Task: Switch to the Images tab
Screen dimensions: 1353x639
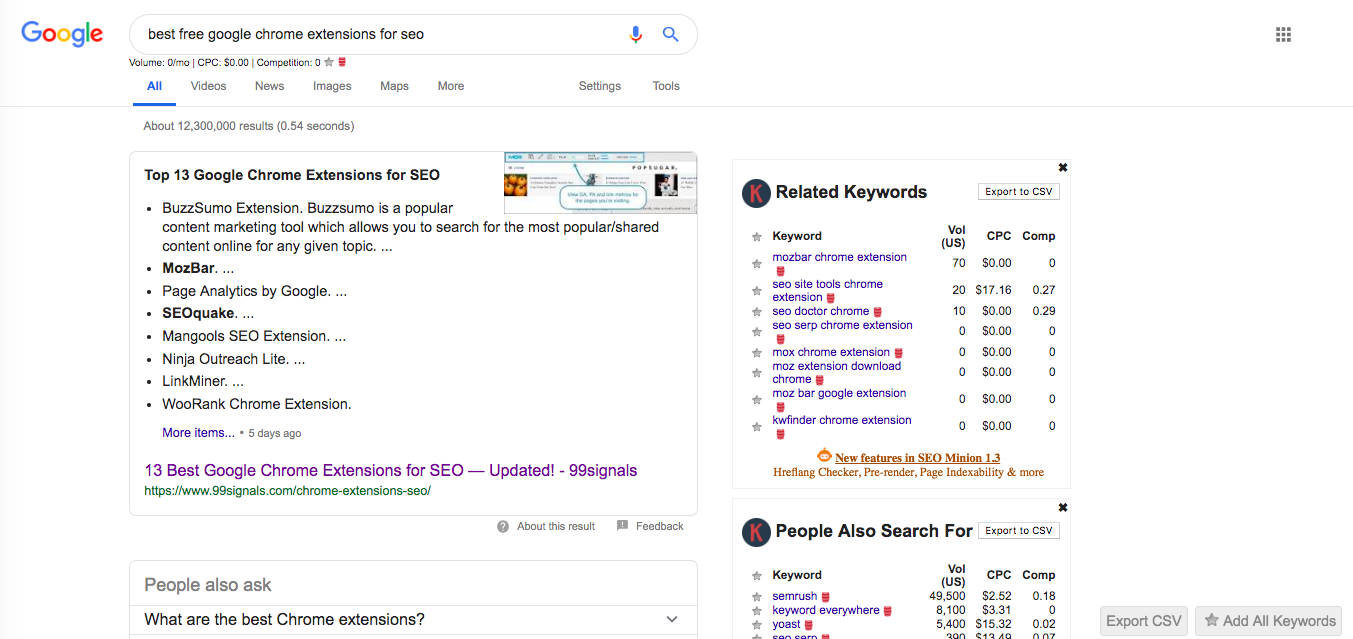Action: point(332,86)
